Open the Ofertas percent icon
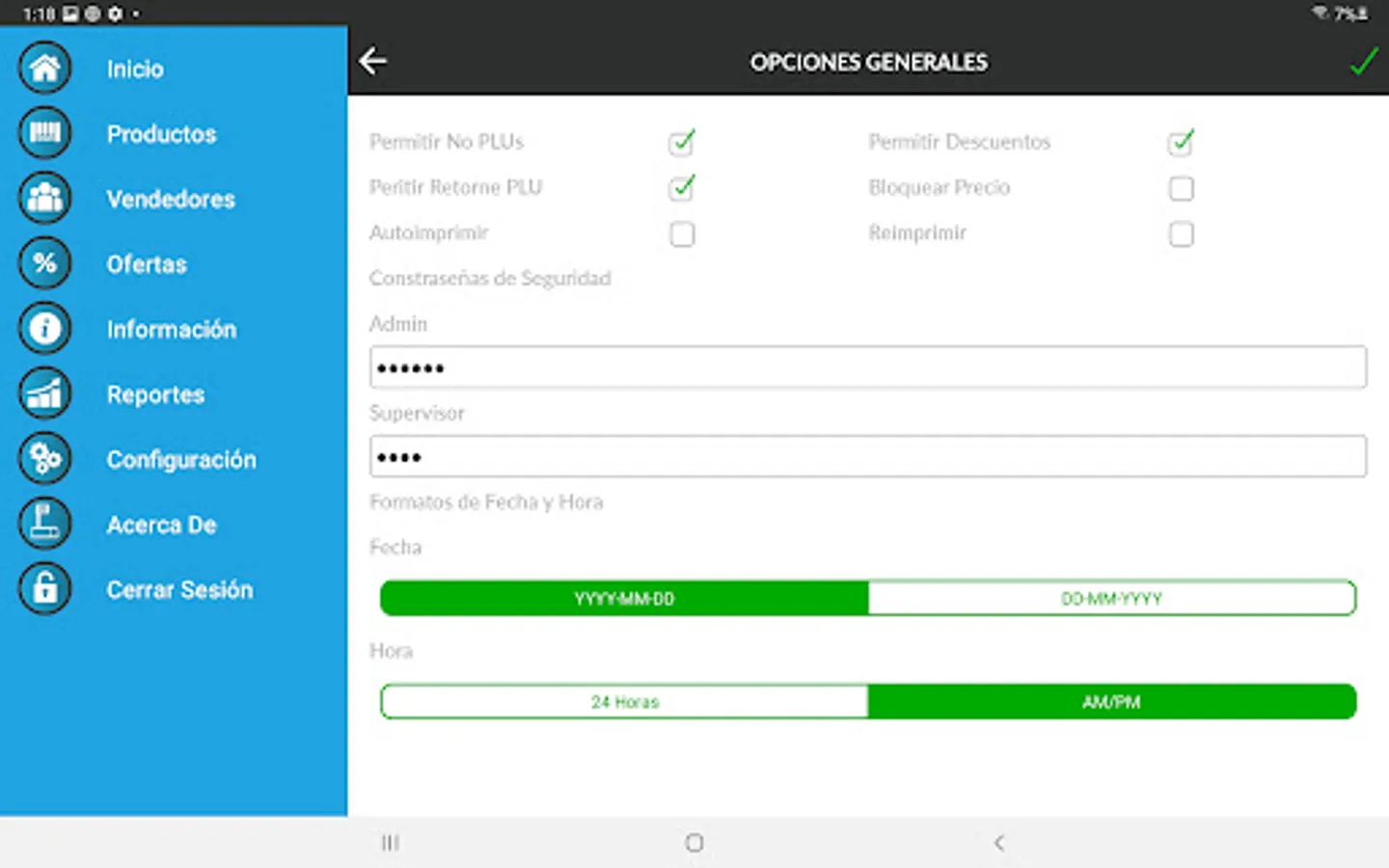Image resolution: width=1389 pixels, height=868 pixels. pos(44,263)
